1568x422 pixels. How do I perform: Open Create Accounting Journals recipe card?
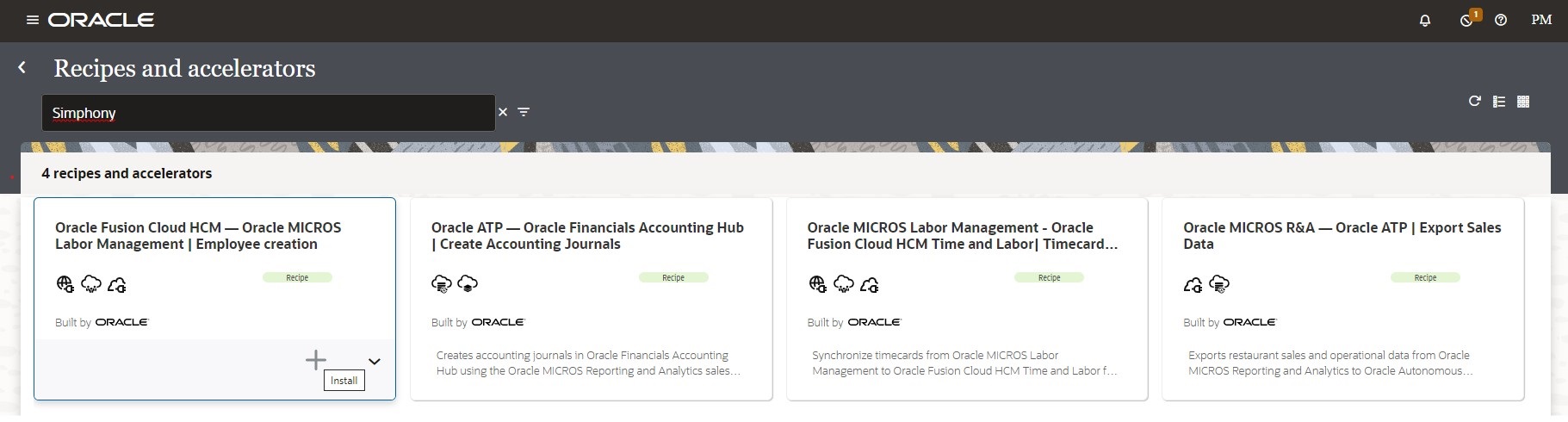coord(587,236)
